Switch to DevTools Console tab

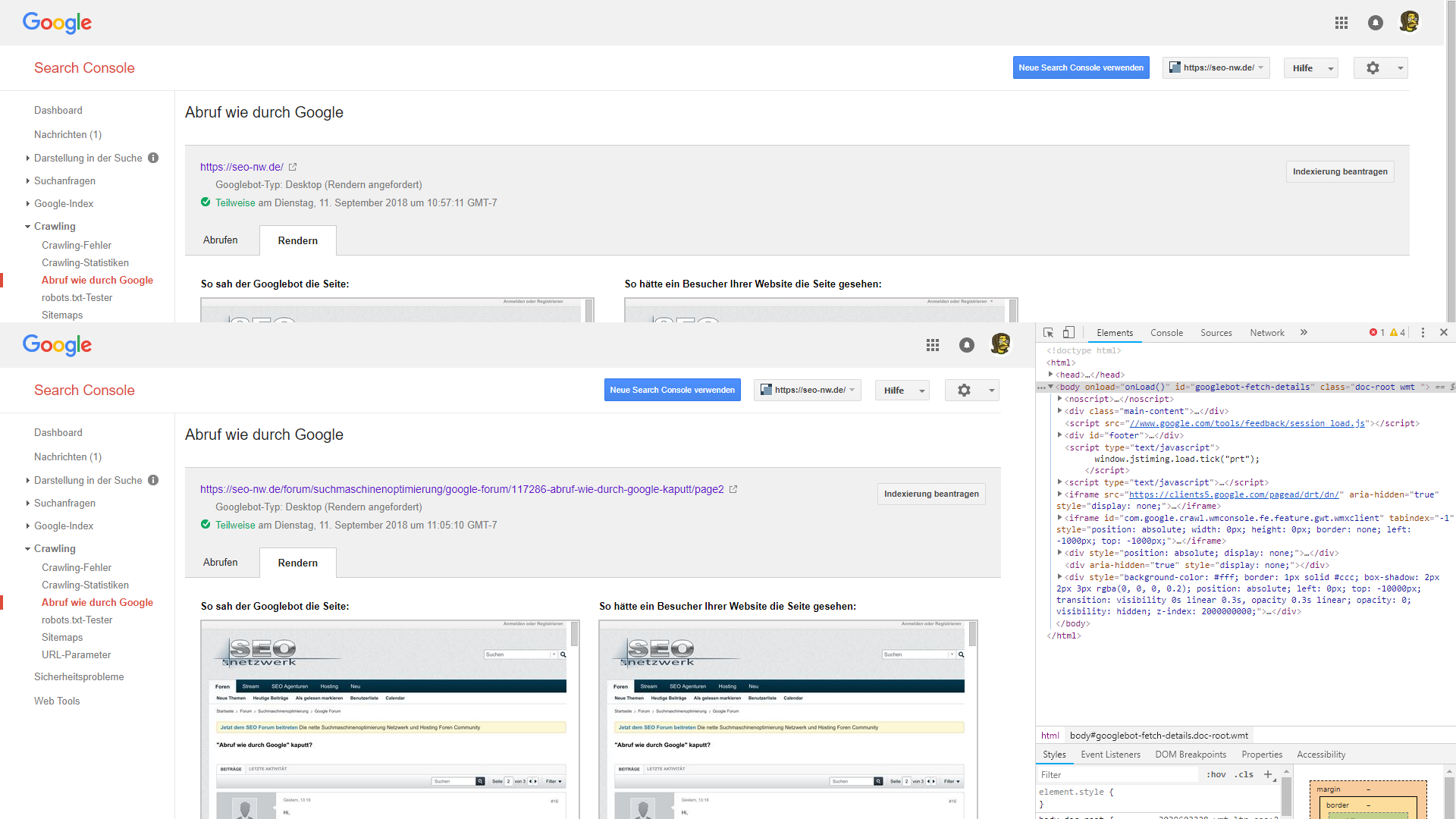tap(1166, 333)
